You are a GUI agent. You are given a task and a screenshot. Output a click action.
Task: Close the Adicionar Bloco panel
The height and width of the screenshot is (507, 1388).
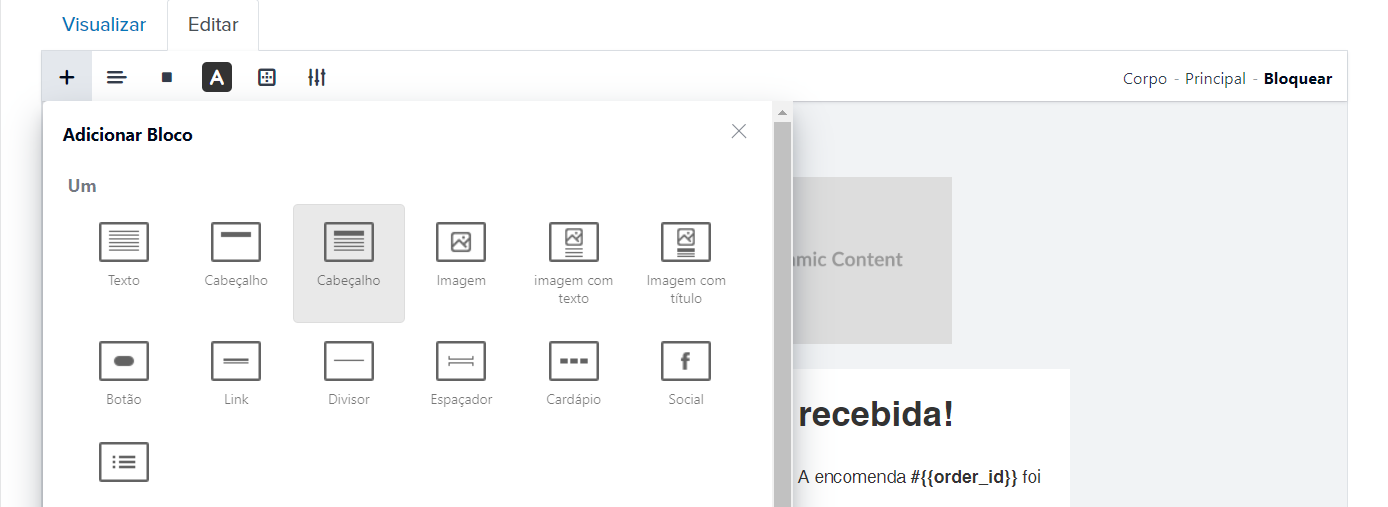coord(739,131)
